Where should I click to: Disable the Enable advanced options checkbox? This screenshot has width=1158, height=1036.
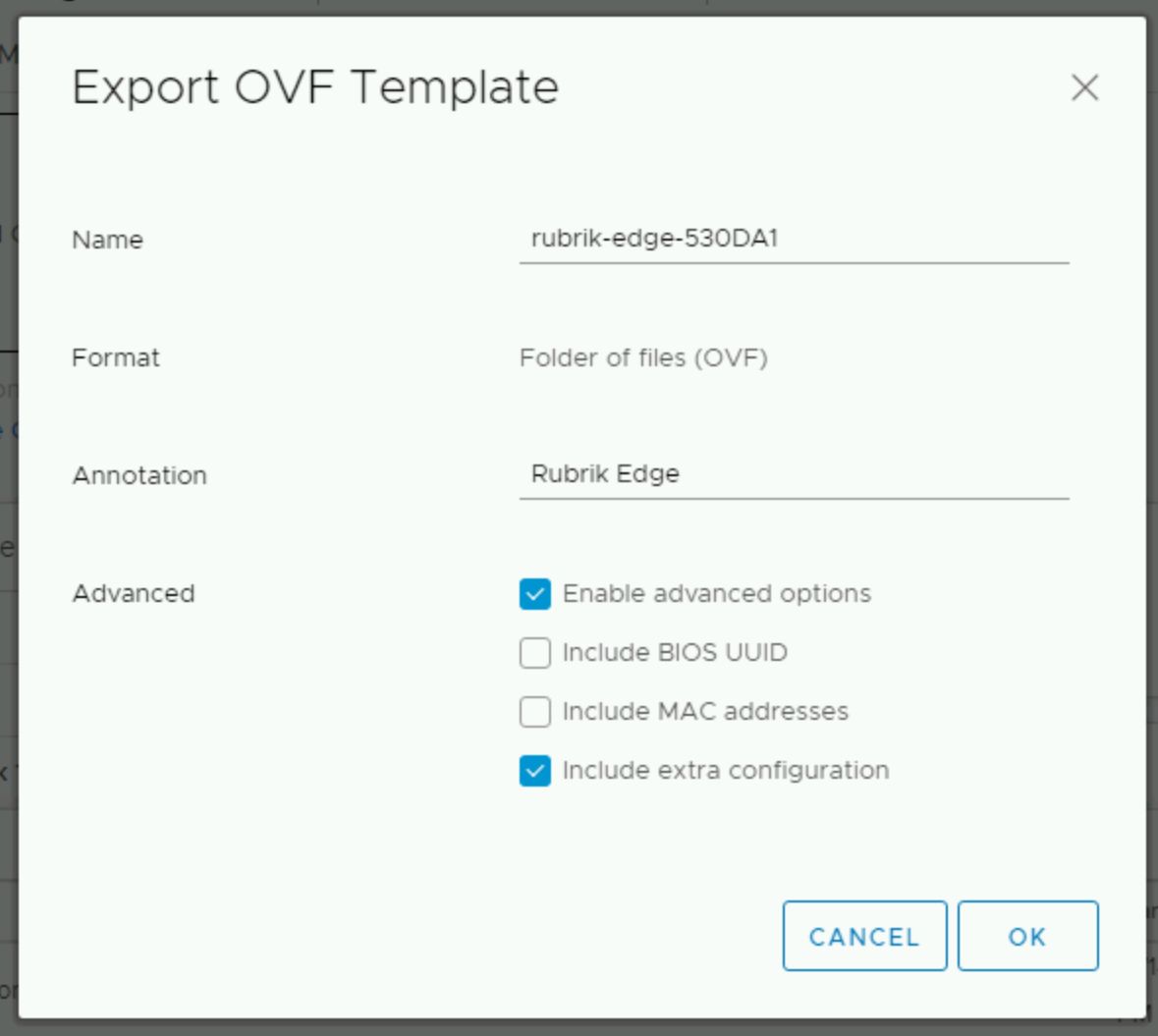click(534, 594)
